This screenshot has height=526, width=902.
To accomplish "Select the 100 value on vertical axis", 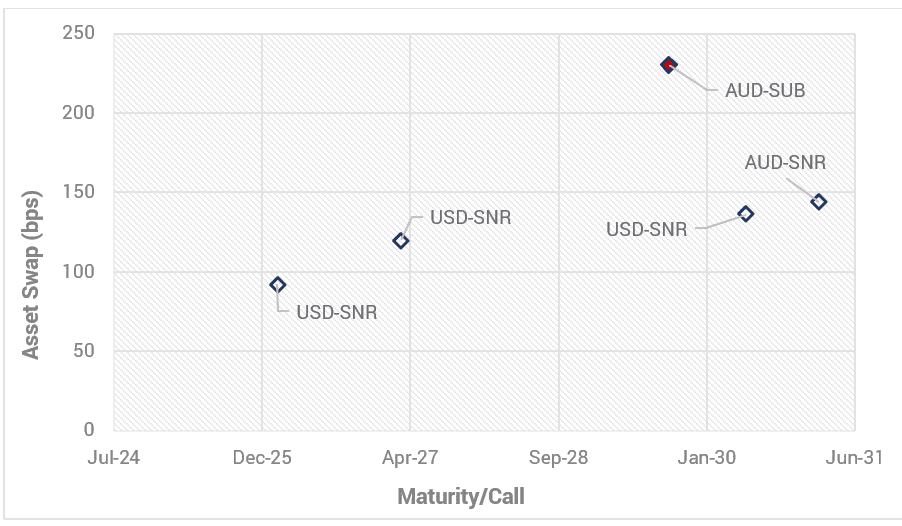I will pyautogui.click(x=84, y=272).
